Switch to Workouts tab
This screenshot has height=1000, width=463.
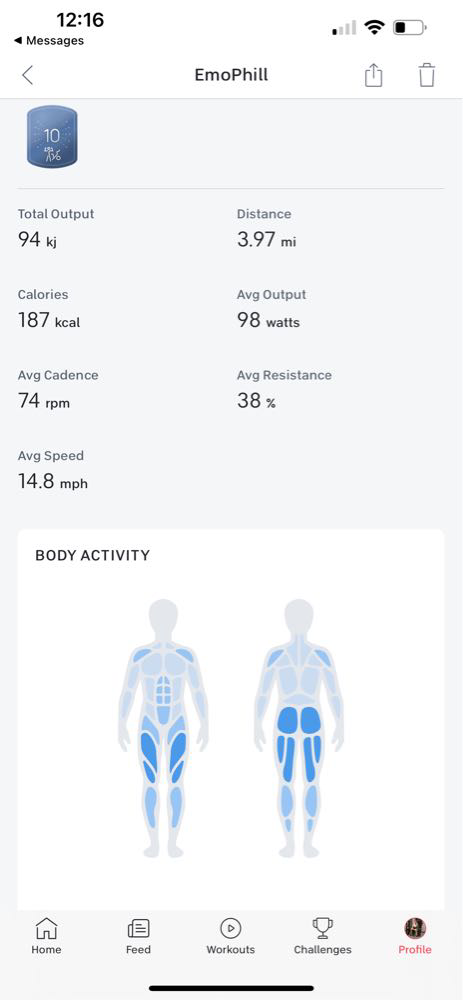230,936
